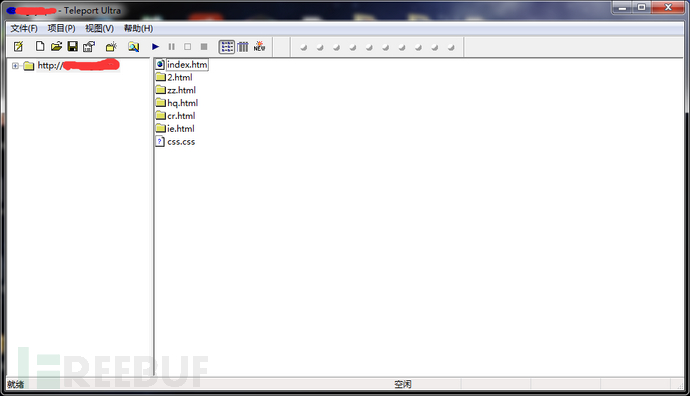Select the hq.html folder item
690x396 pixels.
[x=177, y=103]
